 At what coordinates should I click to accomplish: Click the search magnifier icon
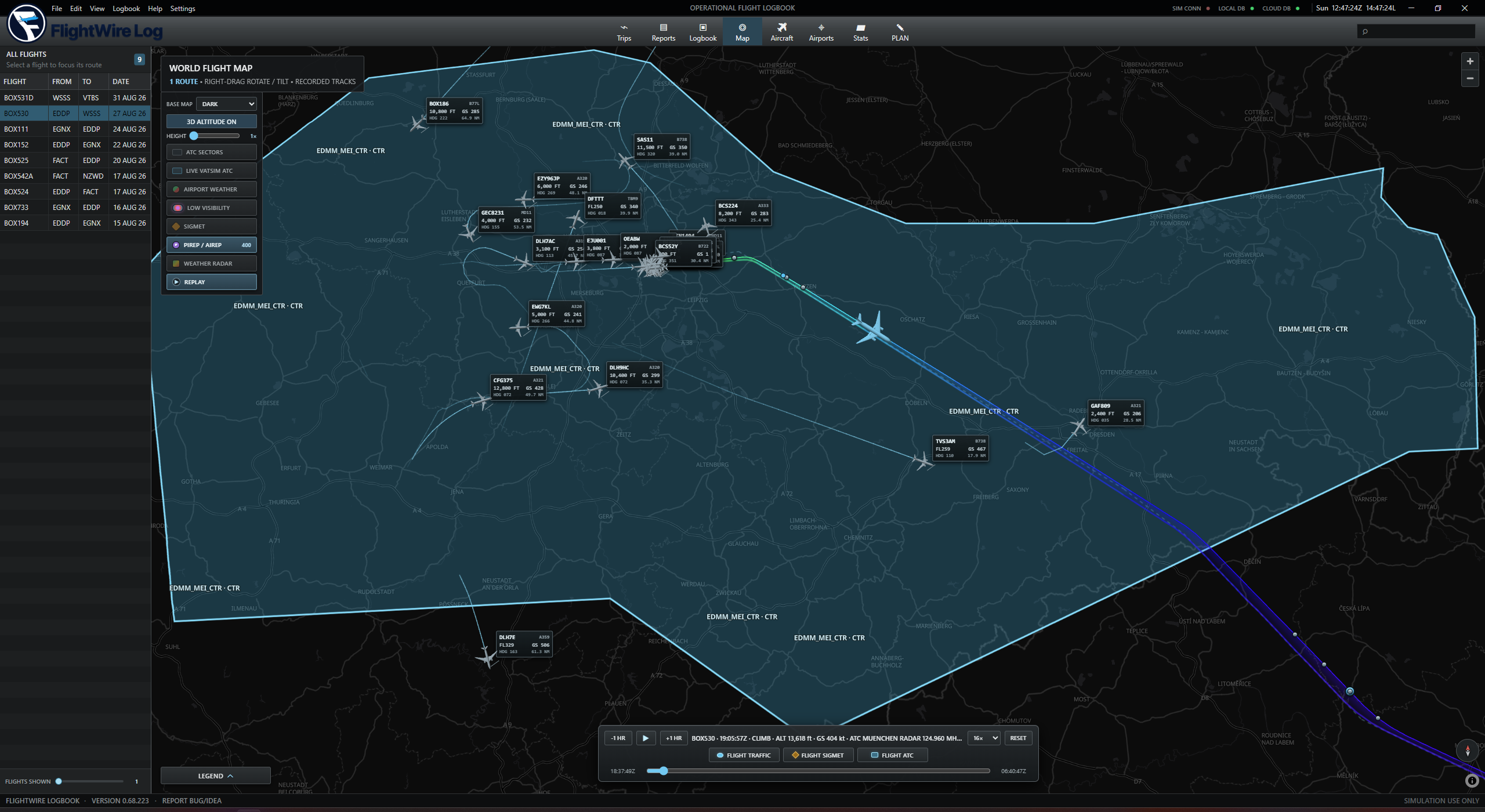click(x=1366, y=31)
